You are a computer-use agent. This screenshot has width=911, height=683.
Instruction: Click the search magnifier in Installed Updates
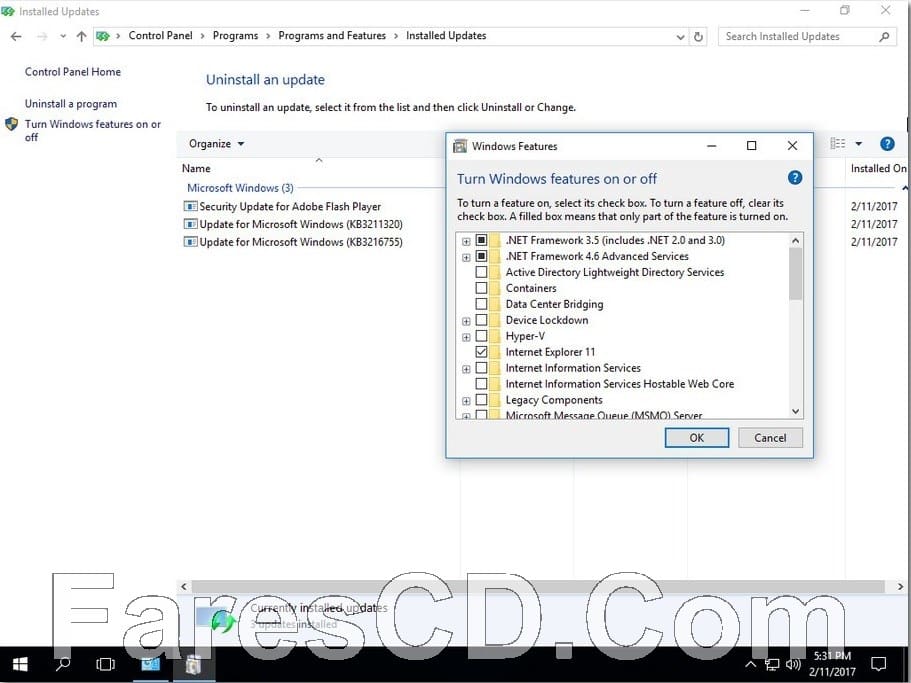click(884, 37)
